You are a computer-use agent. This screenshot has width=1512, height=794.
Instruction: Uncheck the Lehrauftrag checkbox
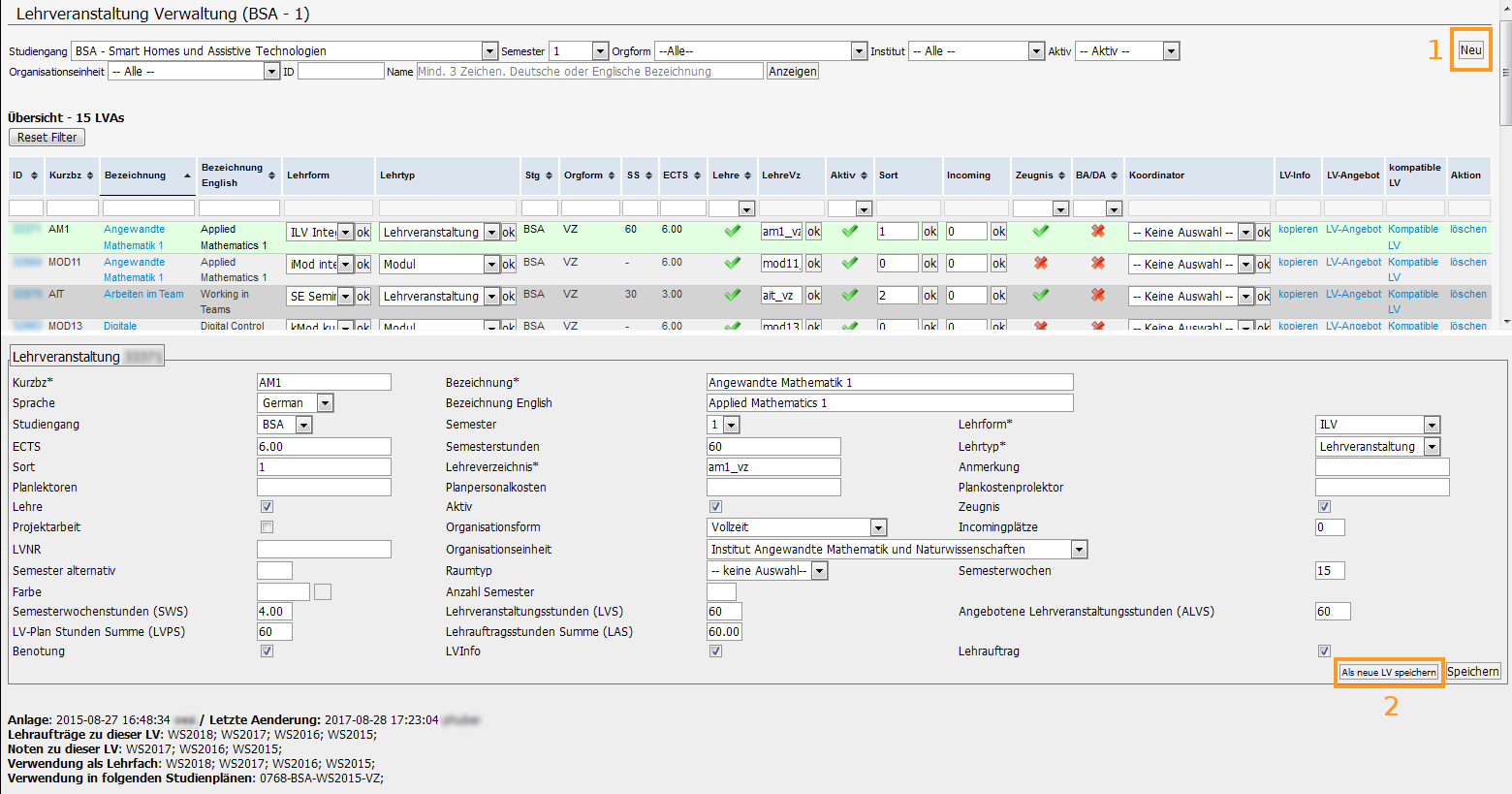coord(1324,651)
